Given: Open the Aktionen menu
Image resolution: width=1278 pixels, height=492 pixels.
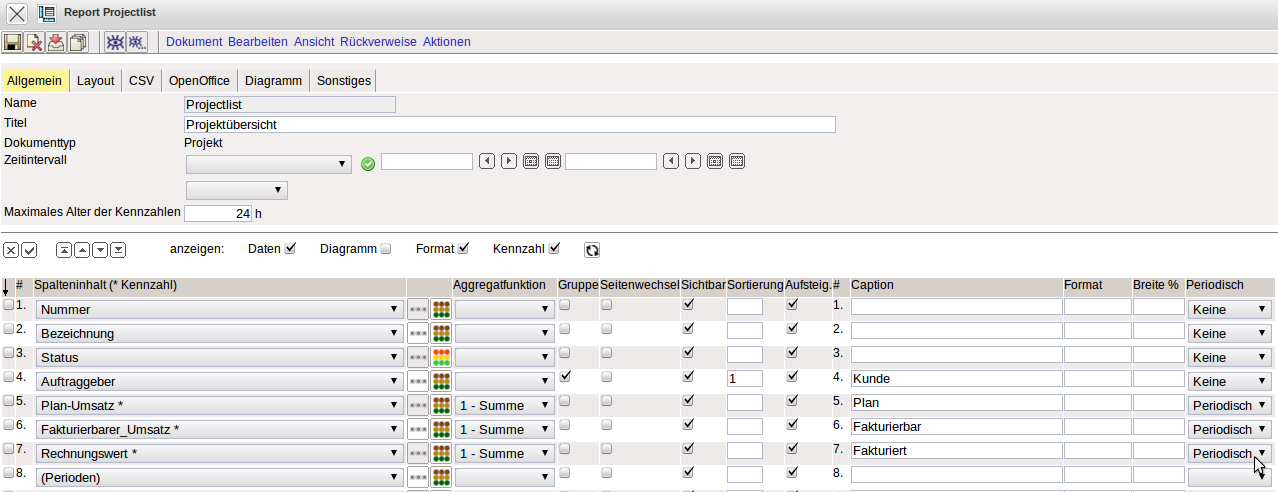Looking at the screenshot, I should point(446,42).
